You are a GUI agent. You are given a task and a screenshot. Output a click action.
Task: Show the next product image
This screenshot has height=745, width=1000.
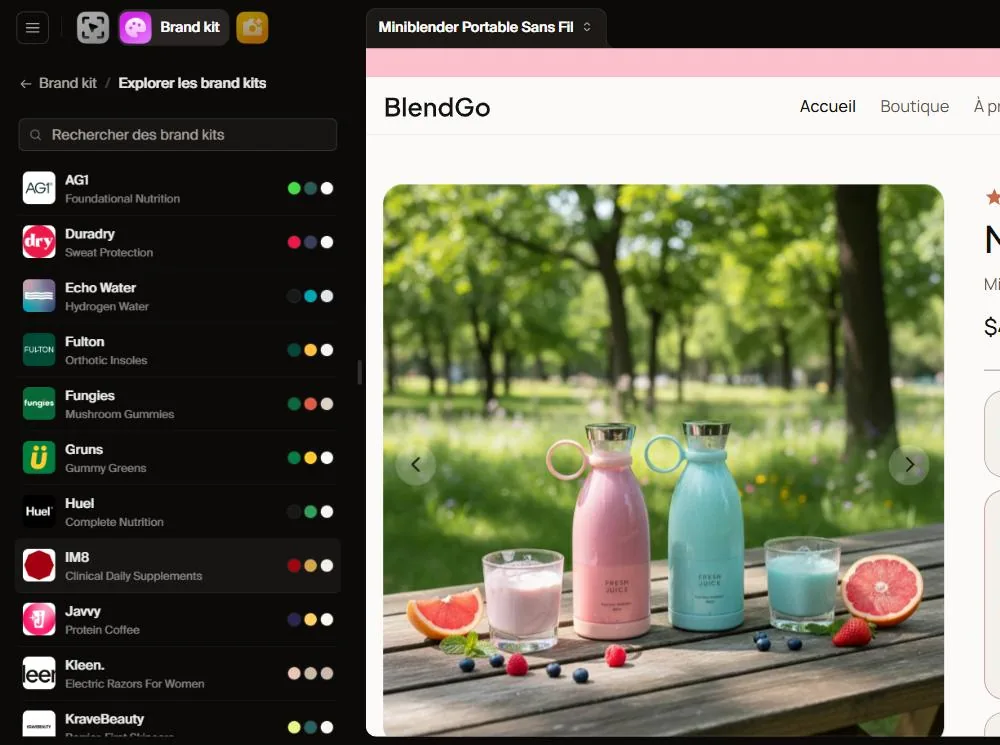(909, 465)
